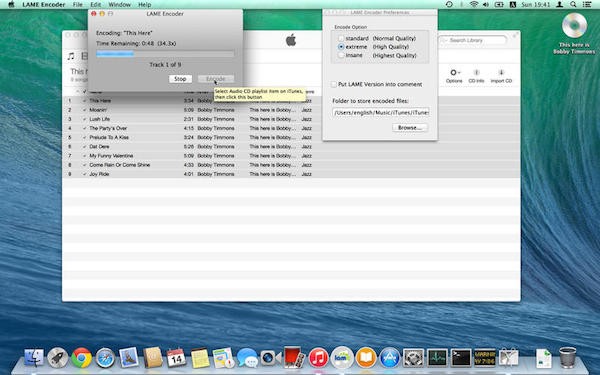Open the audio CD icon on desktop
600x375 pixels.
pos(574,26)
